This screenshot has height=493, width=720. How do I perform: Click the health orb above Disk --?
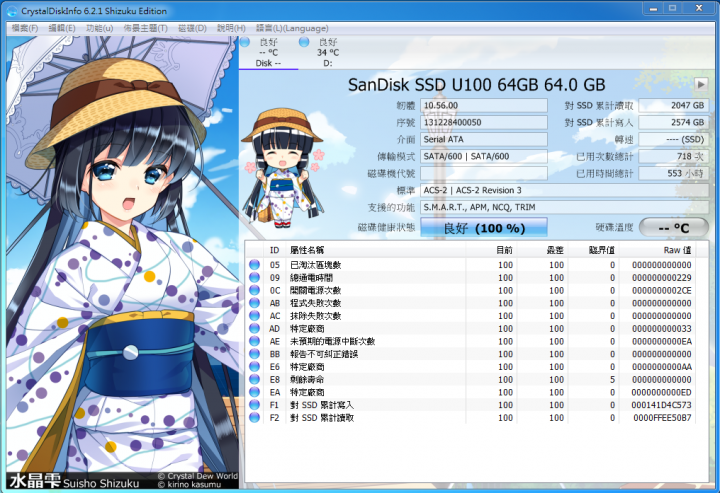click(245, 42)
